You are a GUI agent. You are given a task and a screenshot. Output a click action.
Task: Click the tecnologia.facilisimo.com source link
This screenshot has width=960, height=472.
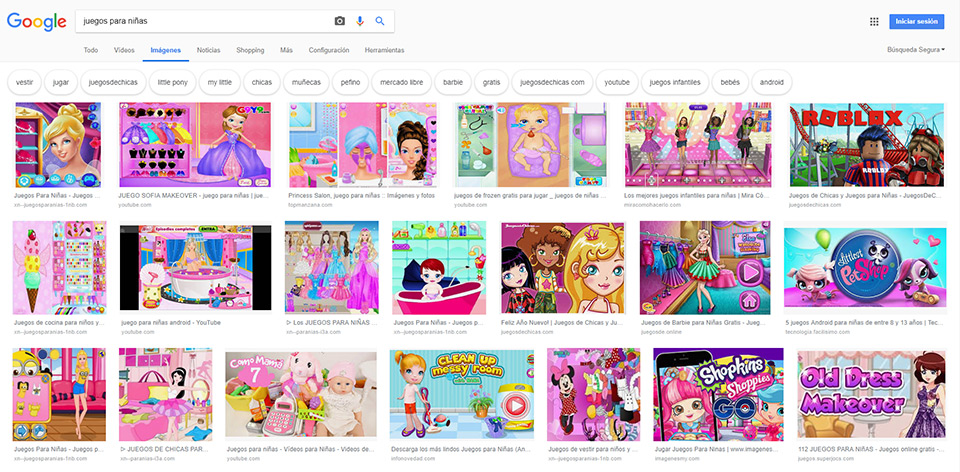(x=818, y=332)
